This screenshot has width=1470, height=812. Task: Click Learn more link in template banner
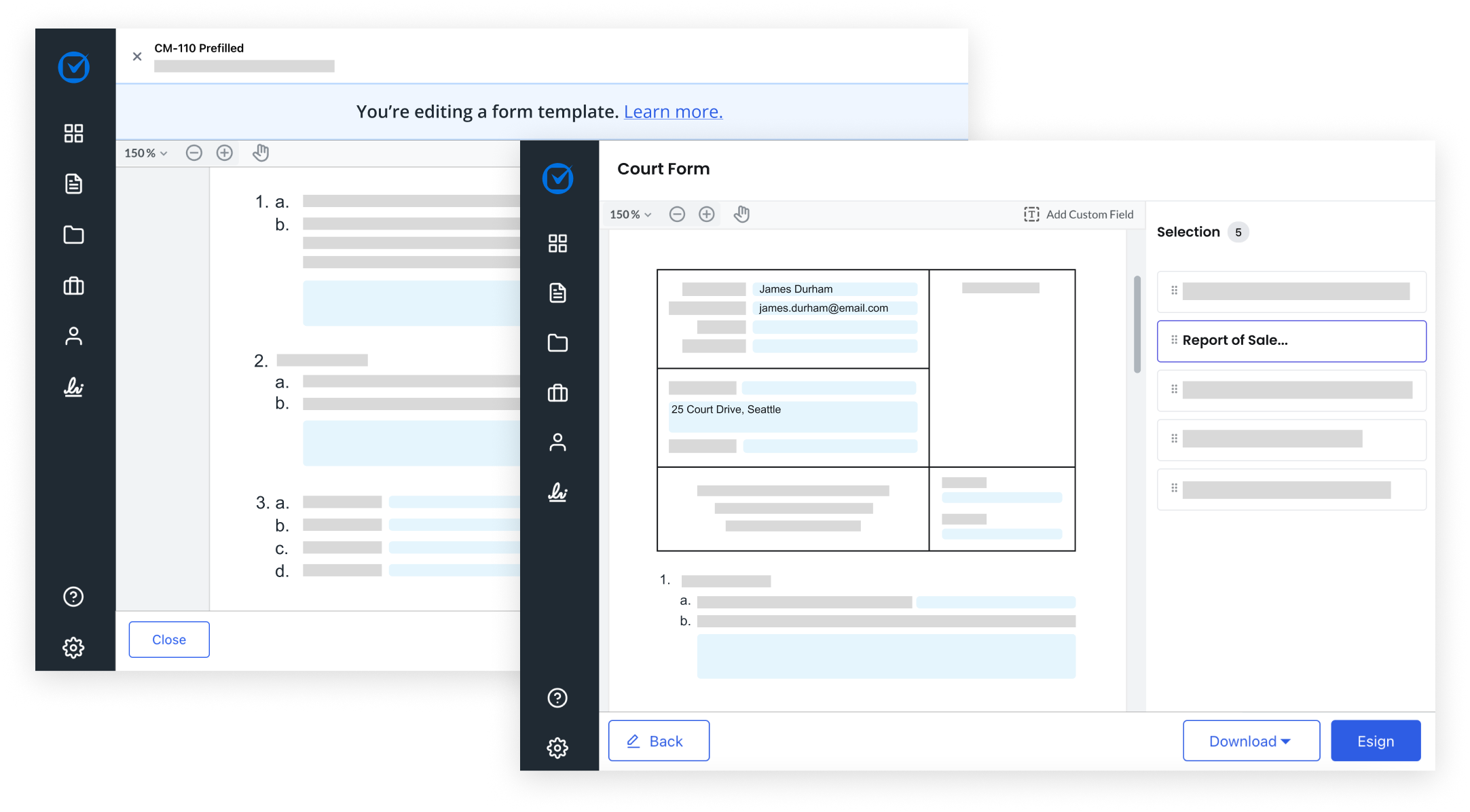pyautogui.click(x=672, y=111)
